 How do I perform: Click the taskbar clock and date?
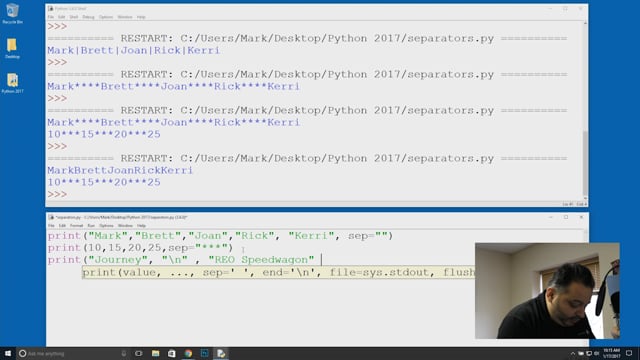[x=611, y=353]
